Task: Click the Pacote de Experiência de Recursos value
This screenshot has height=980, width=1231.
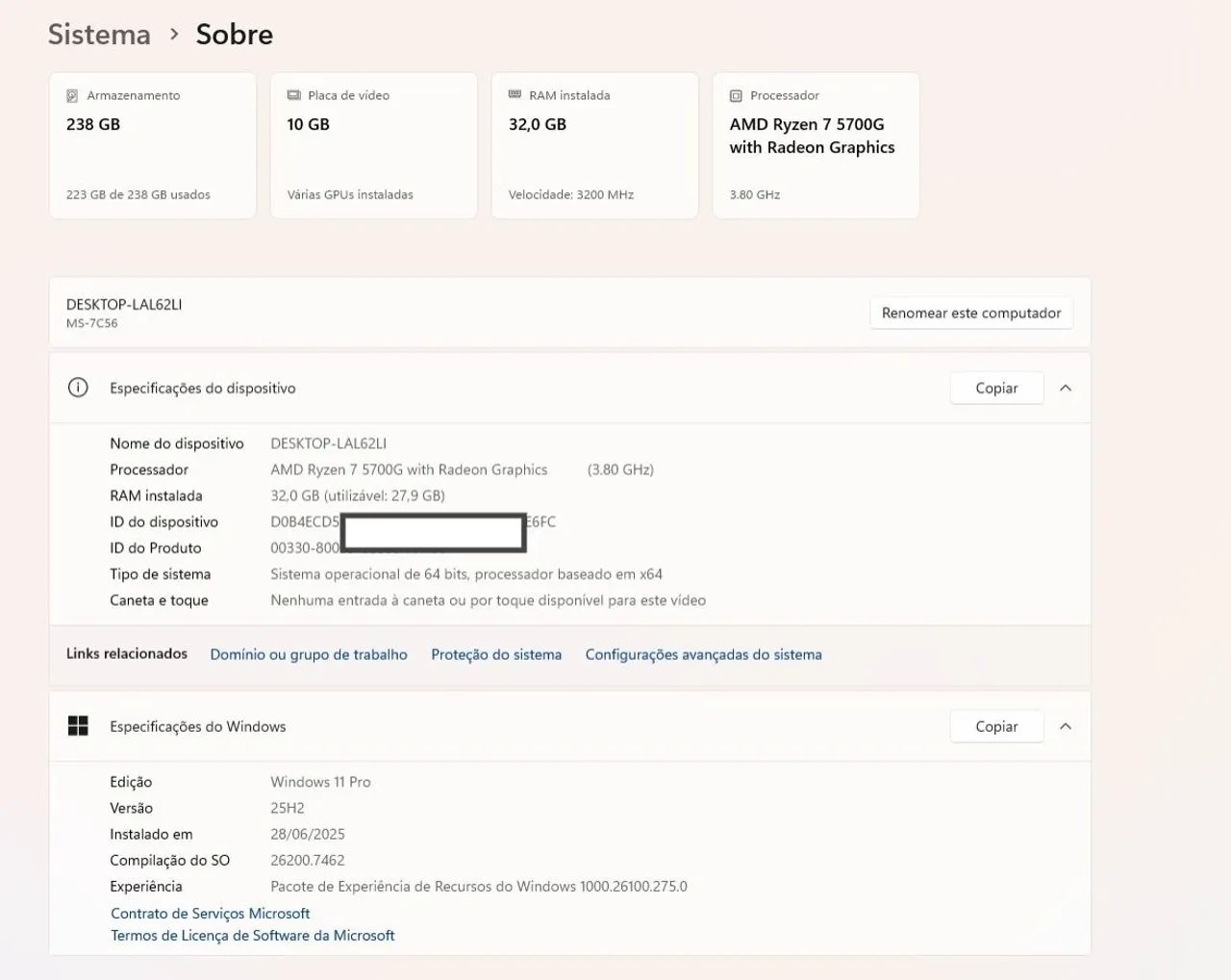Action: point(479,886)
